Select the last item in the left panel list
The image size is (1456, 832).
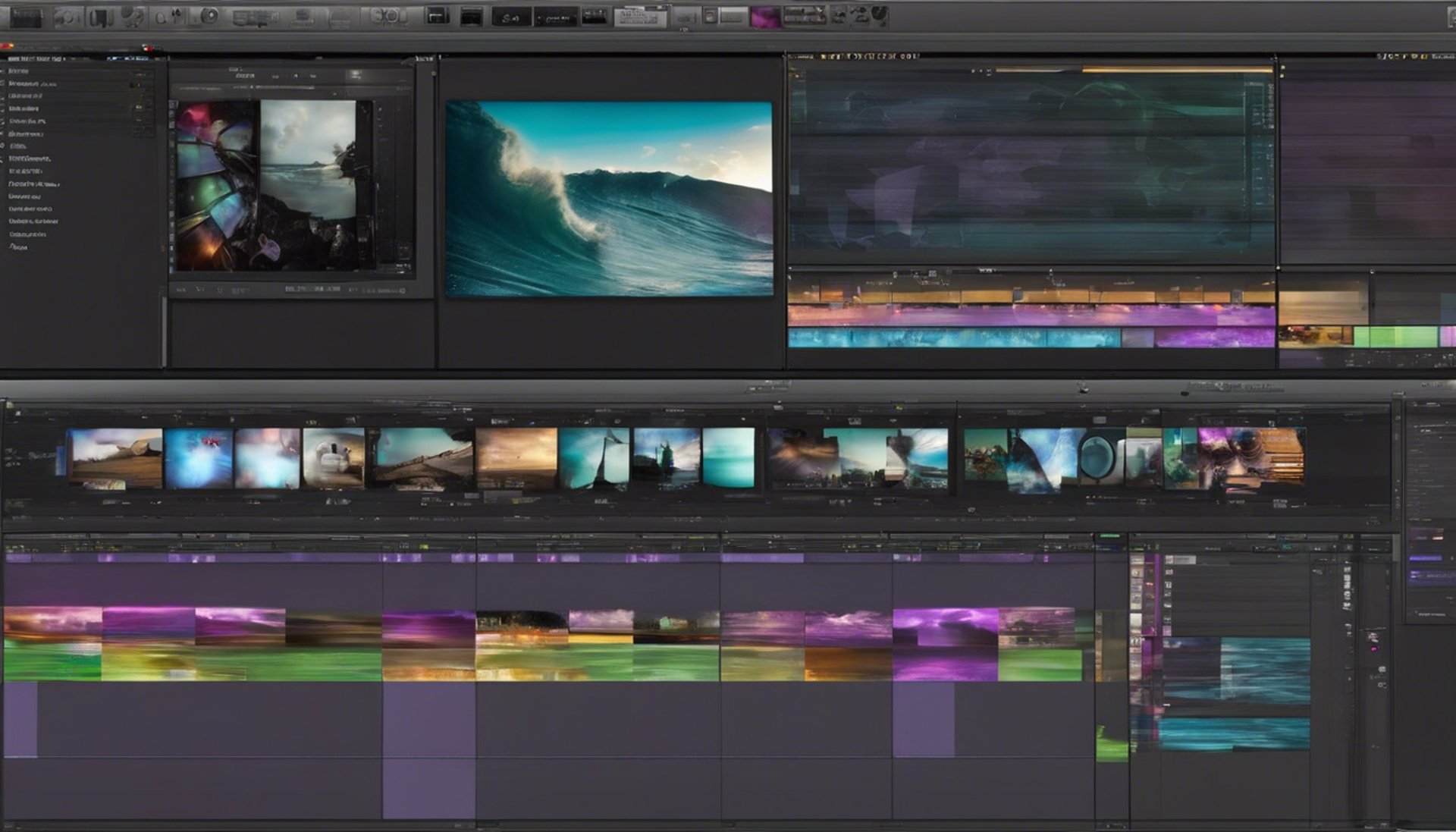[18, 247]
